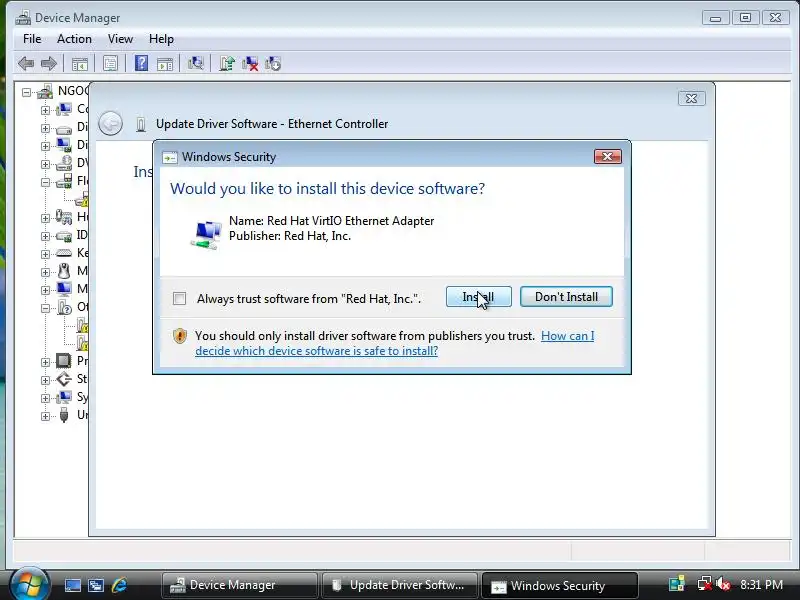
Task: Close the Update Driver Software wizard window
Action: coord(692,98)
